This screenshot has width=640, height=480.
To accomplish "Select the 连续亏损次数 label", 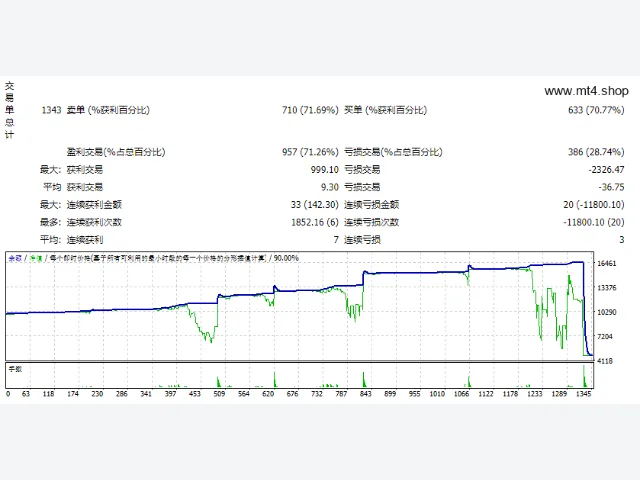I will pos(371,222).
